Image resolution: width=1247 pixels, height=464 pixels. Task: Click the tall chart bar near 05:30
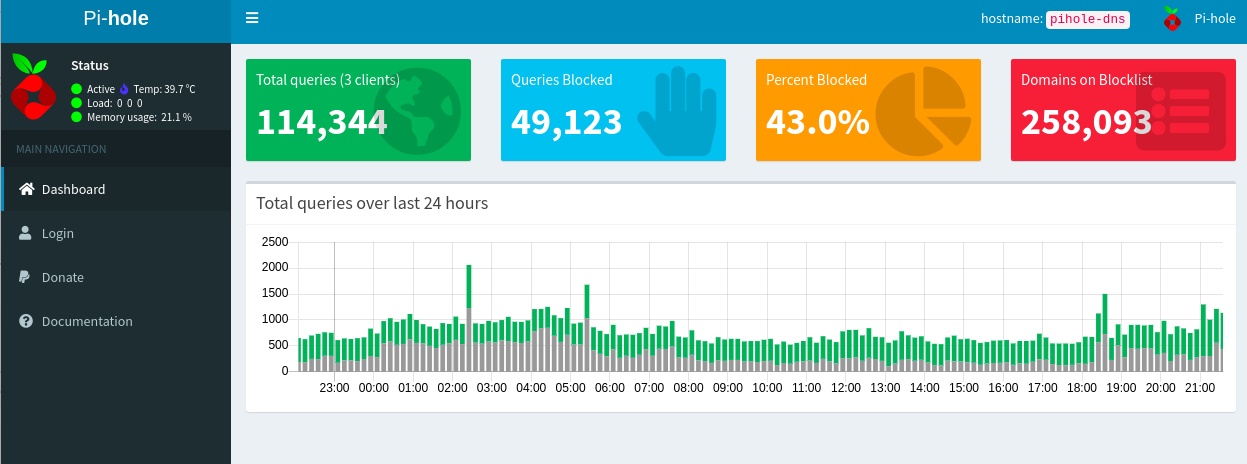click(587, 328)
